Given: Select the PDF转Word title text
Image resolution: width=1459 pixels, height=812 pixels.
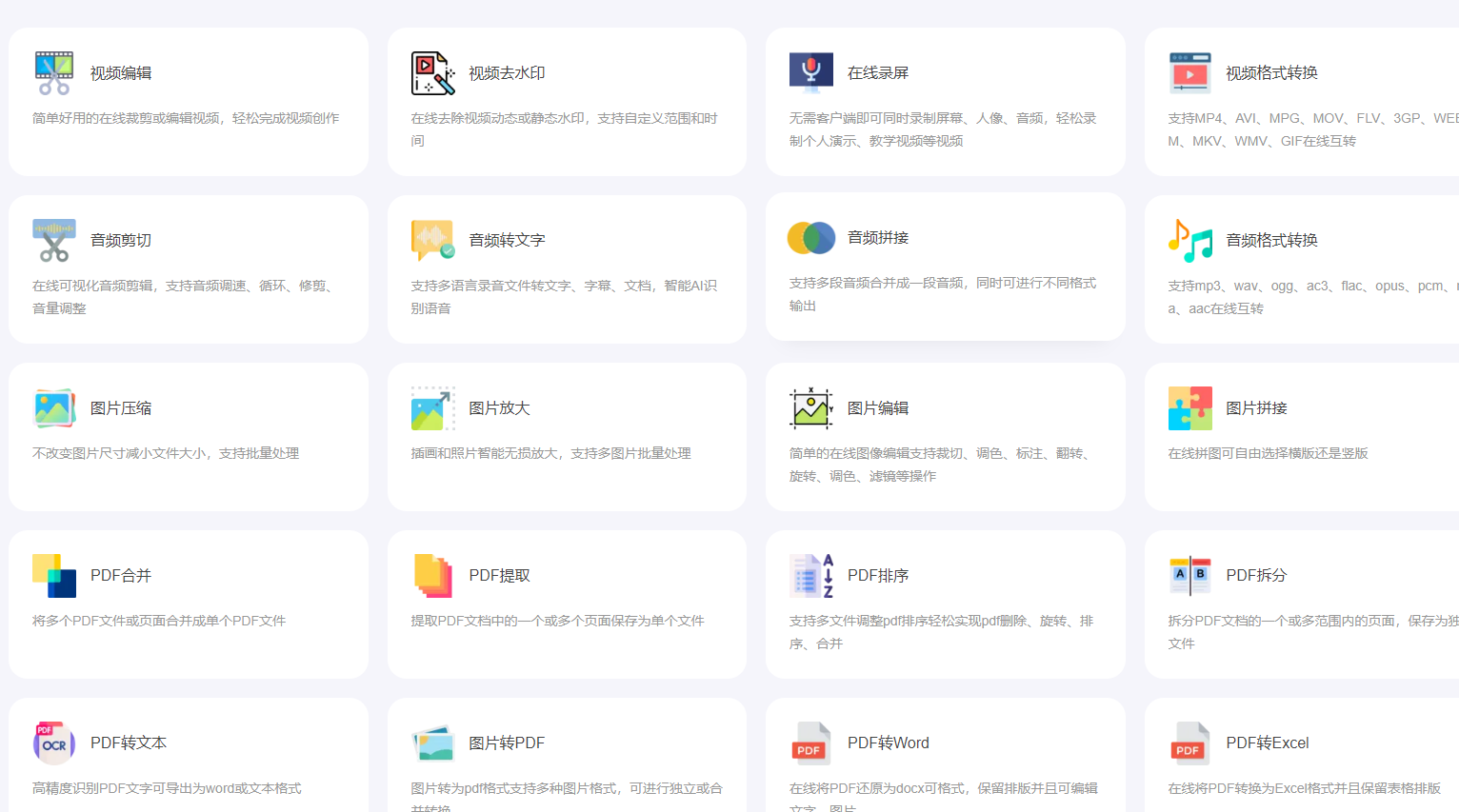Looking at the screenshot, I should click(x=889, y=743).
